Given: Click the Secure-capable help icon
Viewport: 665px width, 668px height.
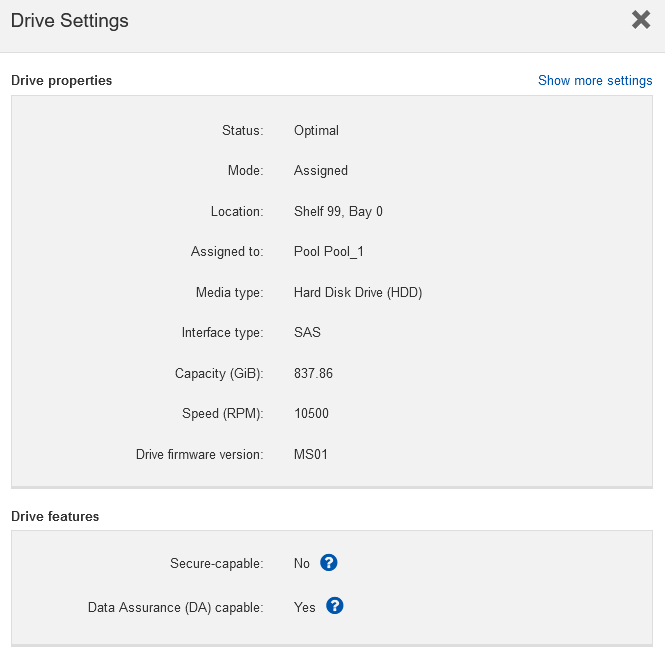Looking at the screenshot, I should point(329,563).
